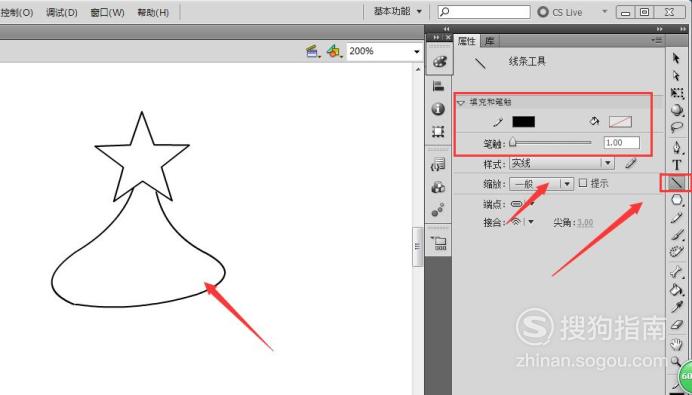Select the Polygon shape tool
Image resolution: width=692 pixels, height=395 pixels.
point(677,200)
